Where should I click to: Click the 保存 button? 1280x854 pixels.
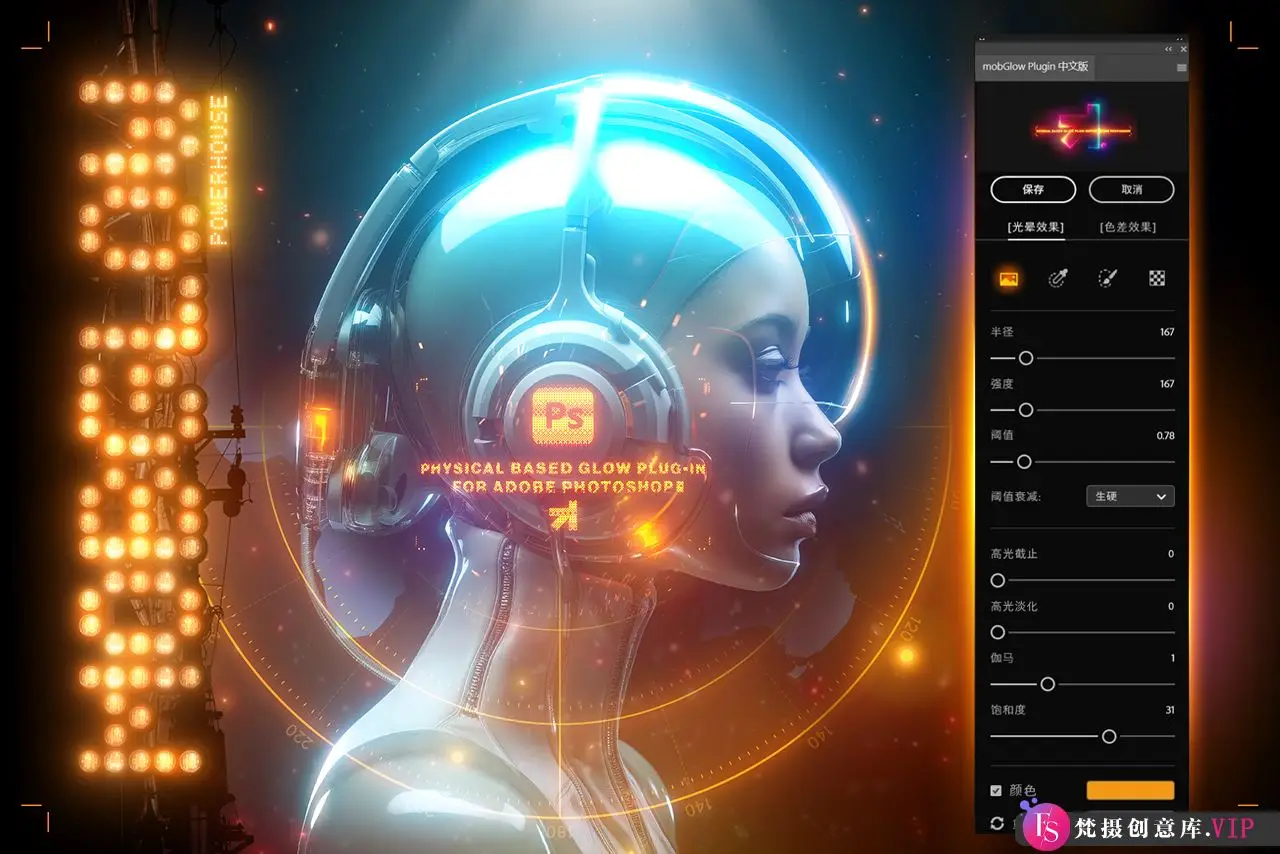pyautogui.click(x=1033, y=189)
